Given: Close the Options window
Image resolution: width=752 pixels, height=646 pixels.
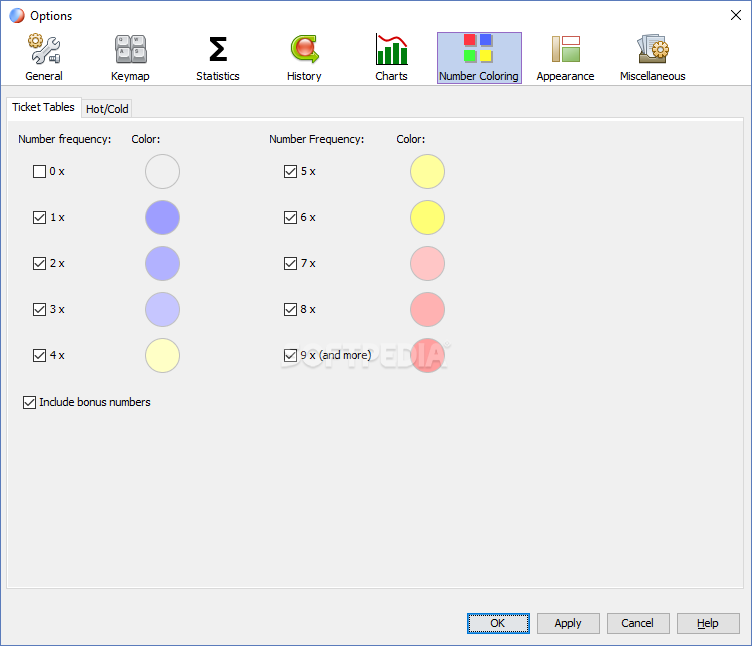Looking at the screenshot, I should pos(736,15).
